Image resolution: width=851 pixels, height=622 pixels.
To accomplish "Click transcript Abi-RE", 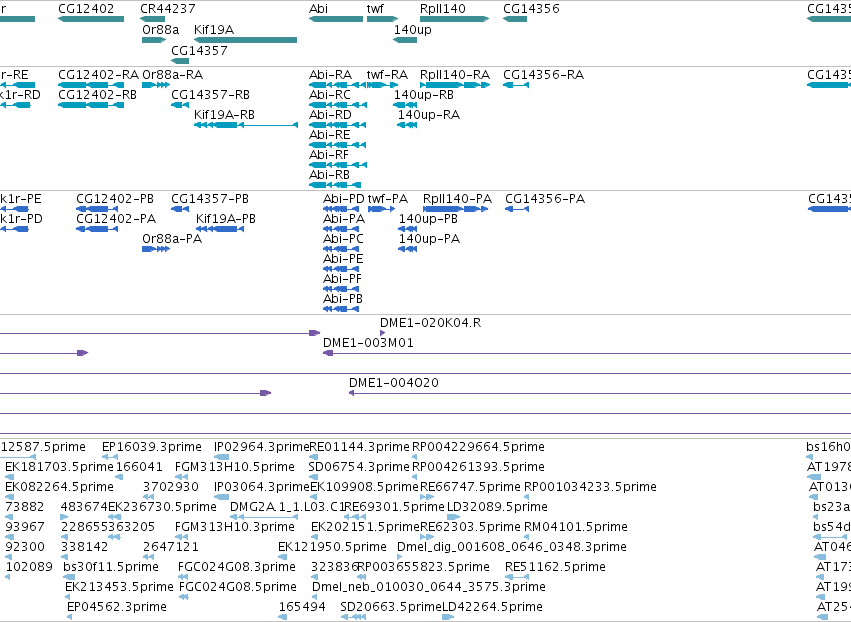I will click(338, 145).
